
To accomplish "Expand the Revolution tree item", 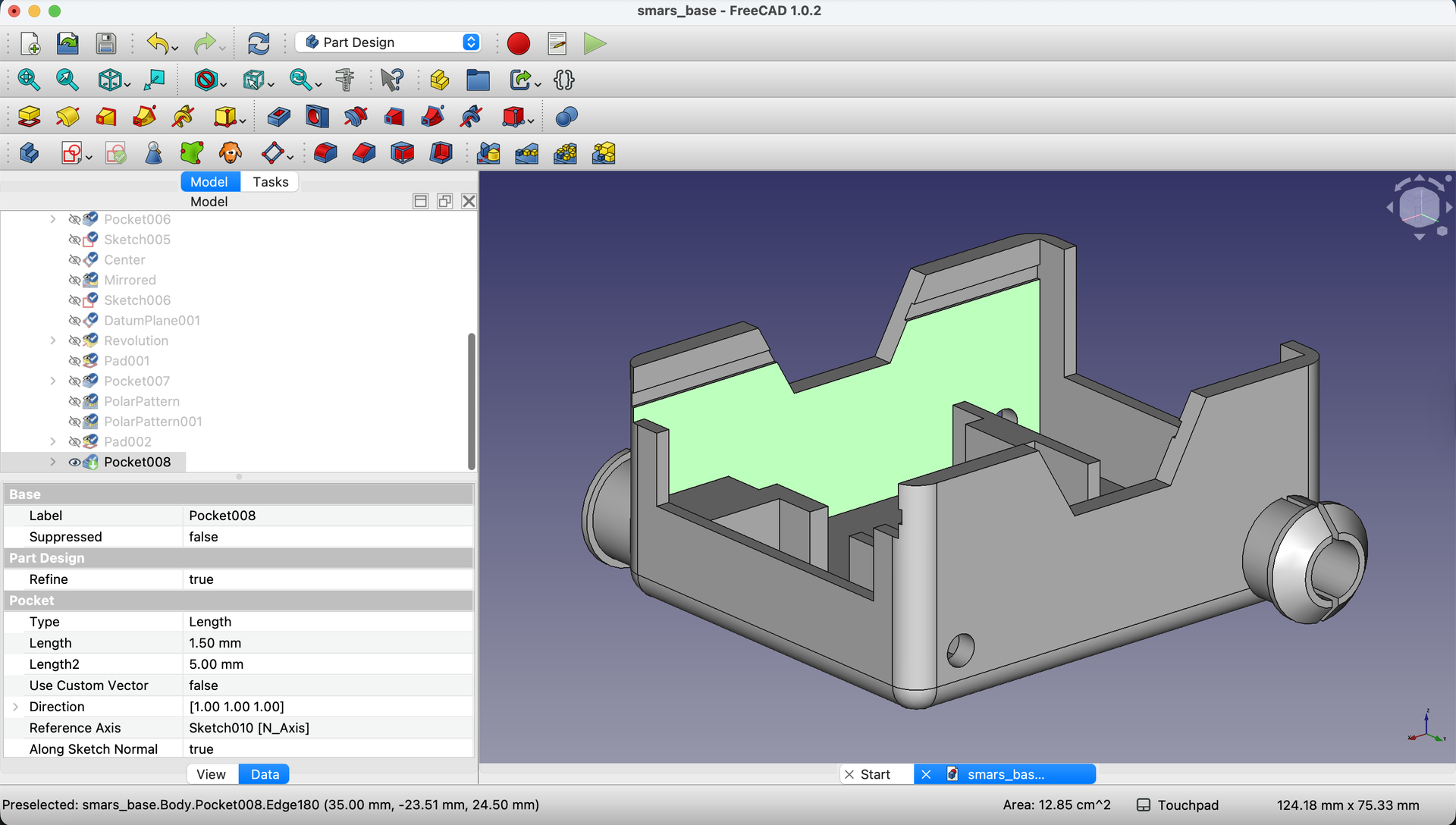I will pos(52,340).
